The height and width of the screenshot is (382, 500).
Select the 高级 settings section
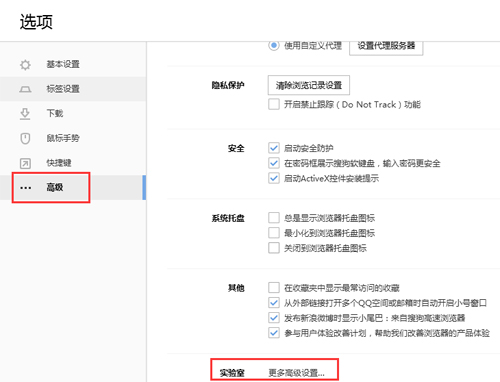73,187
